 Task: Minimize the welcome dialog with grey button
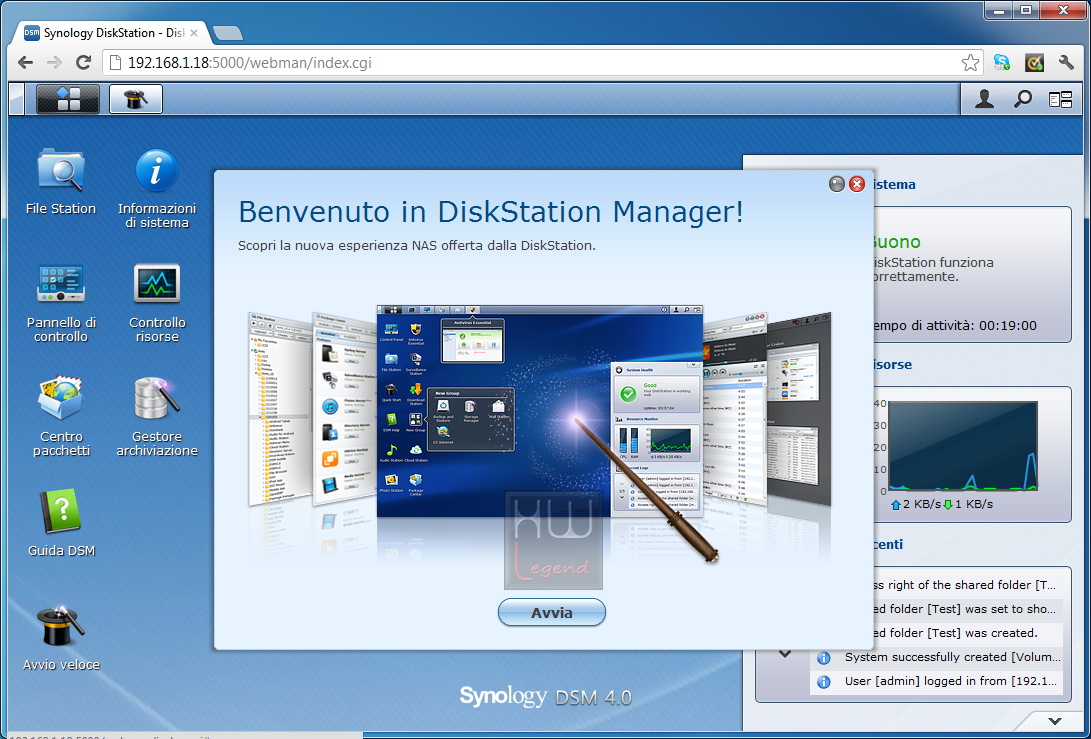pos(837,184)
